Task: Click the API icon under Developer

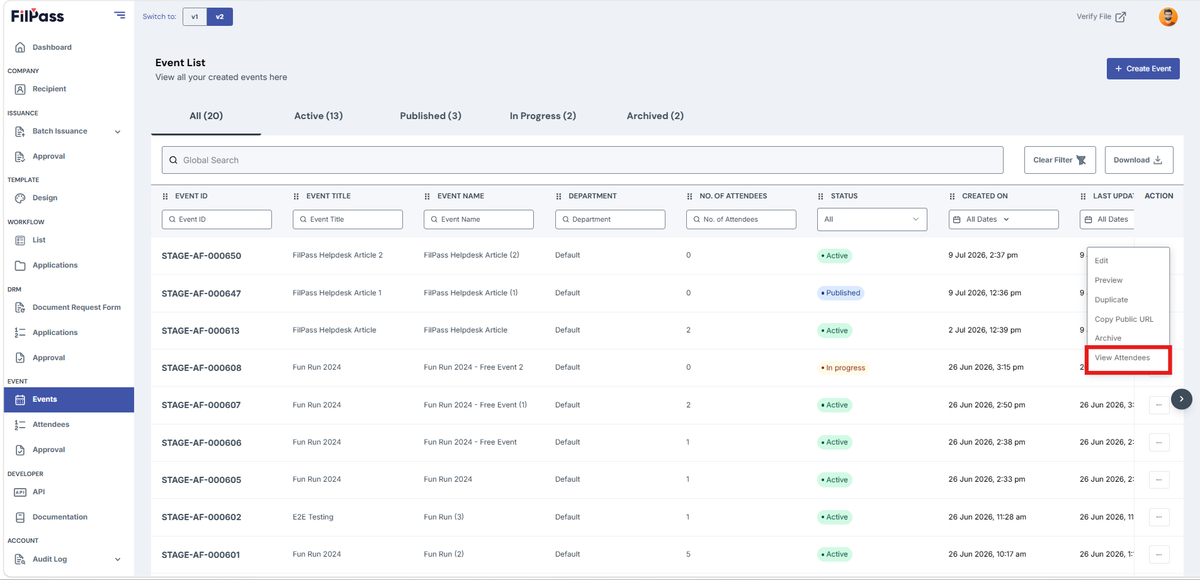Action: (x=20, y=492)
